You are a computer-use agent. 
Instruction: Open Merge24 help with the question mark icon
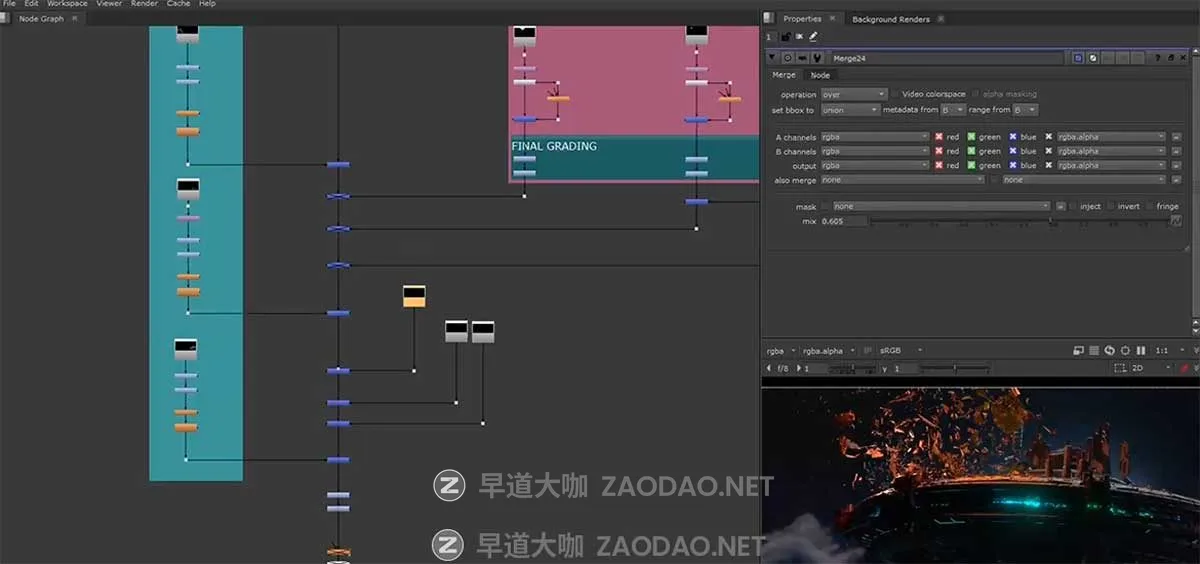pyautogui.click(x=1159, y=59)
